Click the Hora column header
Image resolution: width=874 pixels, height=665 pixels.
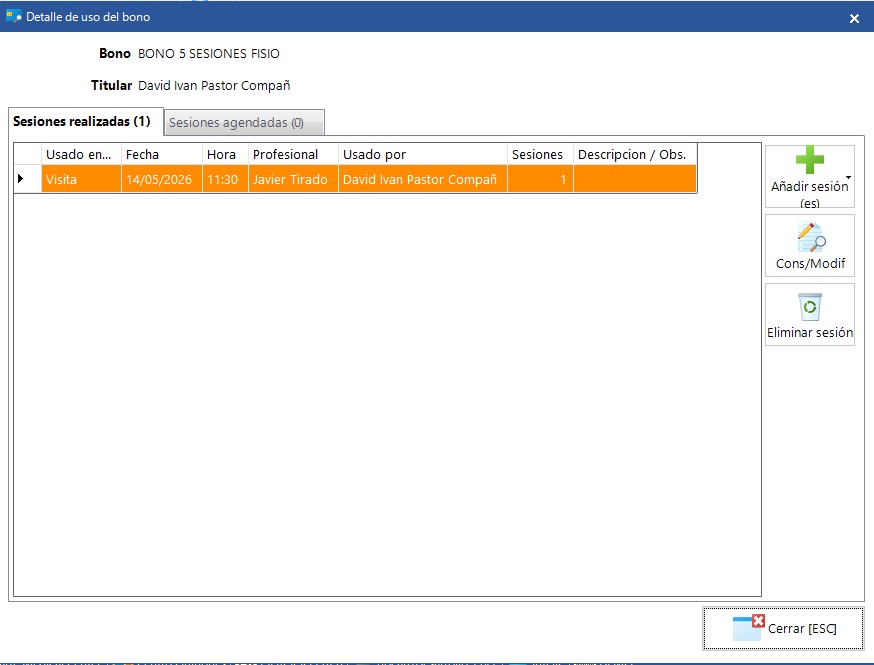click(225, 154)
